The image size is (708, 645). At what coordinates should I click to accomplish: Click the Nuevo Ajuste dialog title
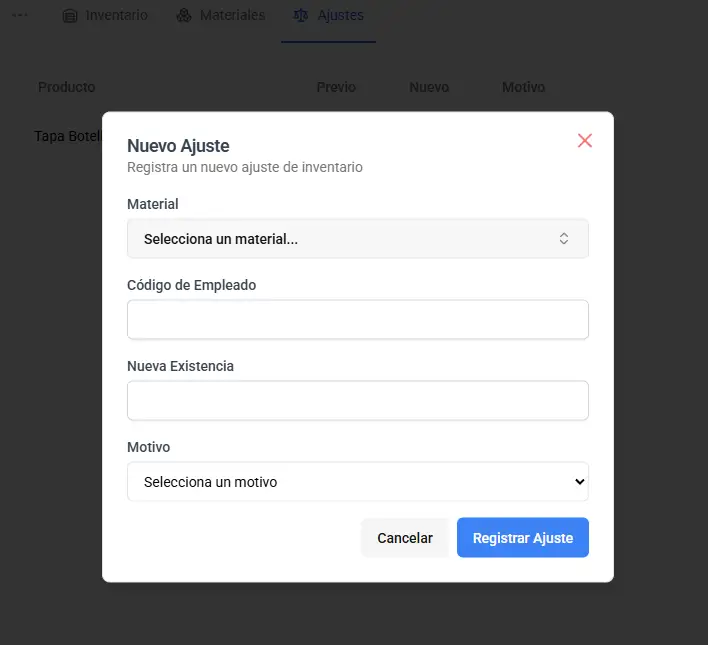(x=178, y=146)
